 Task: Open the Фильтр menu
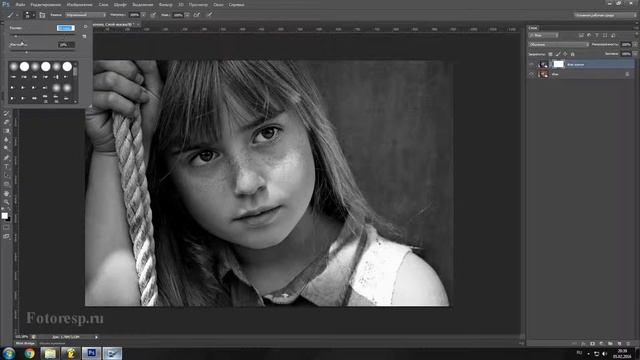pyautogui.click(x=165, y=4)
